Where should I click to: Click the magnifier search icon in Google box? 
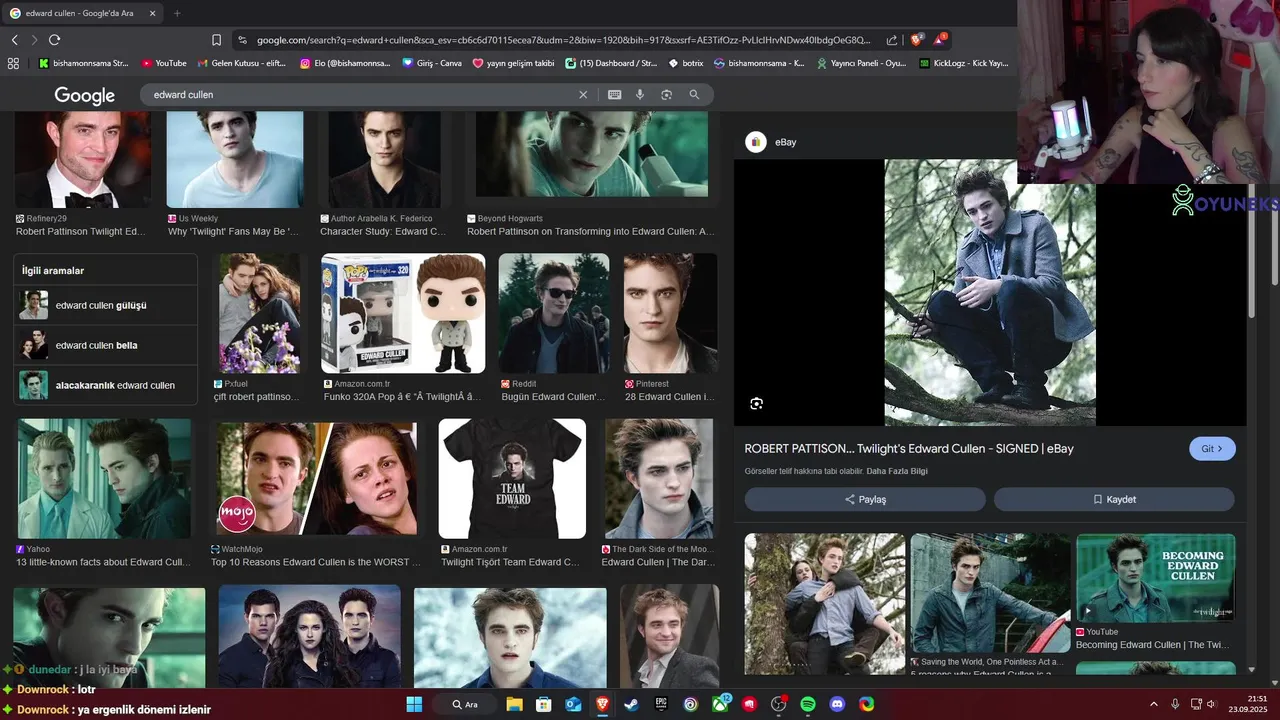point(694,94)
